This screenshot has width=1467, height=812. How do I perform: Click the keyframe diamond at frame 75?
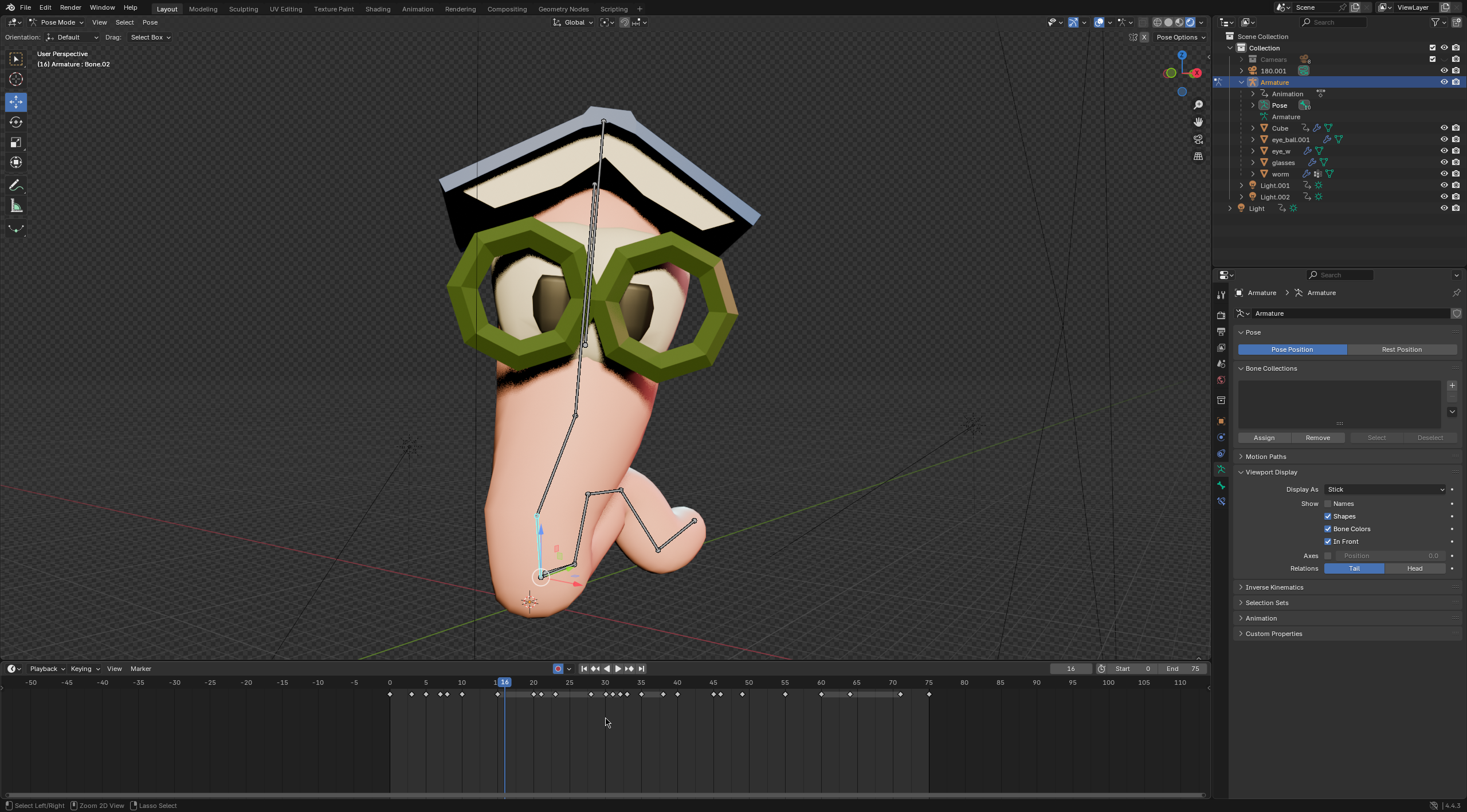pos(929,695)
